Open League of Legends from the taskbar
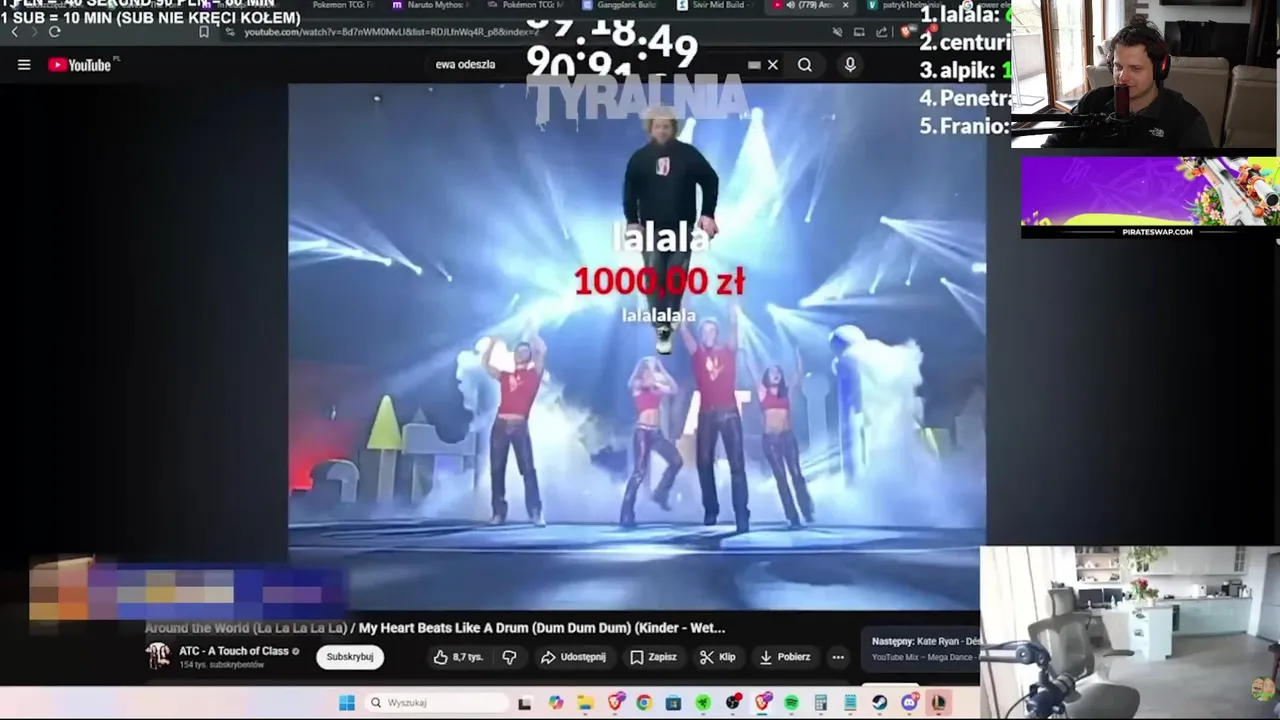 click(938, 703)
